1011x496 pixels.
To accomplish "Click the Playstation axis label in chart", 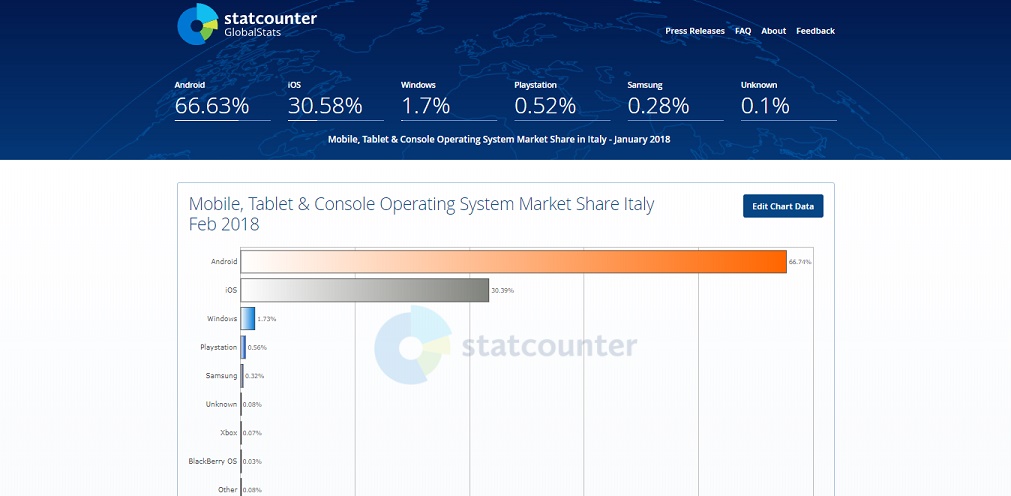I will point(219,347).
